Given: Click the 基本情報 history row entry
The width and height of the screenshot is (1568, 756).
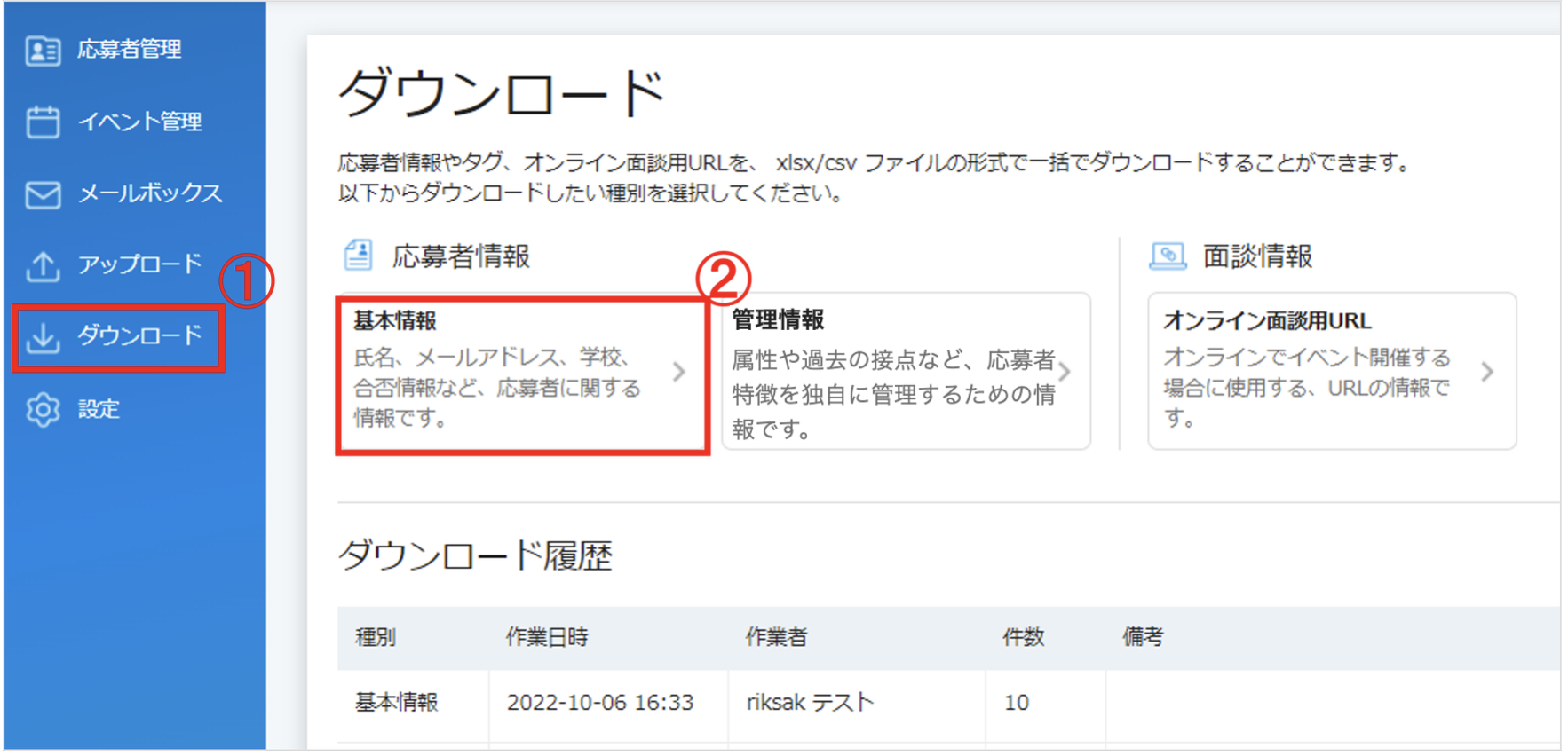Looking at the screenshot, I should (397, 703).
